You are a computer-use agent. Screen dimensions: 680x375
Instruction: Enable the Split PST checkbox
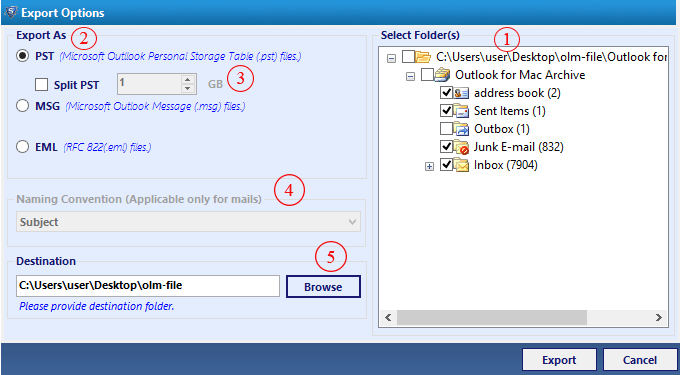click(x=42, y=85)
